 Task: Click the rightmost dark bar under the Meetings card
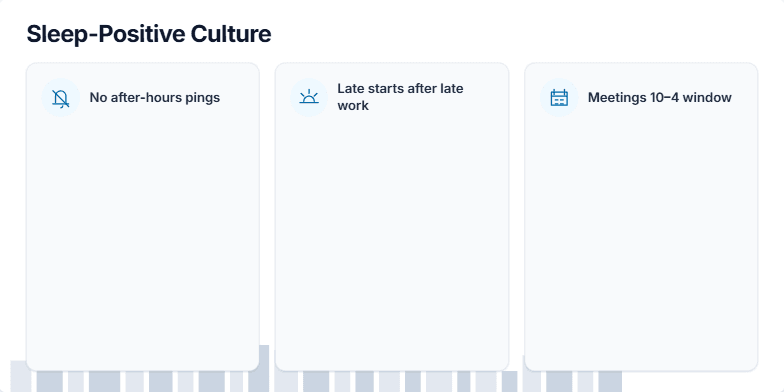(610, 382)
